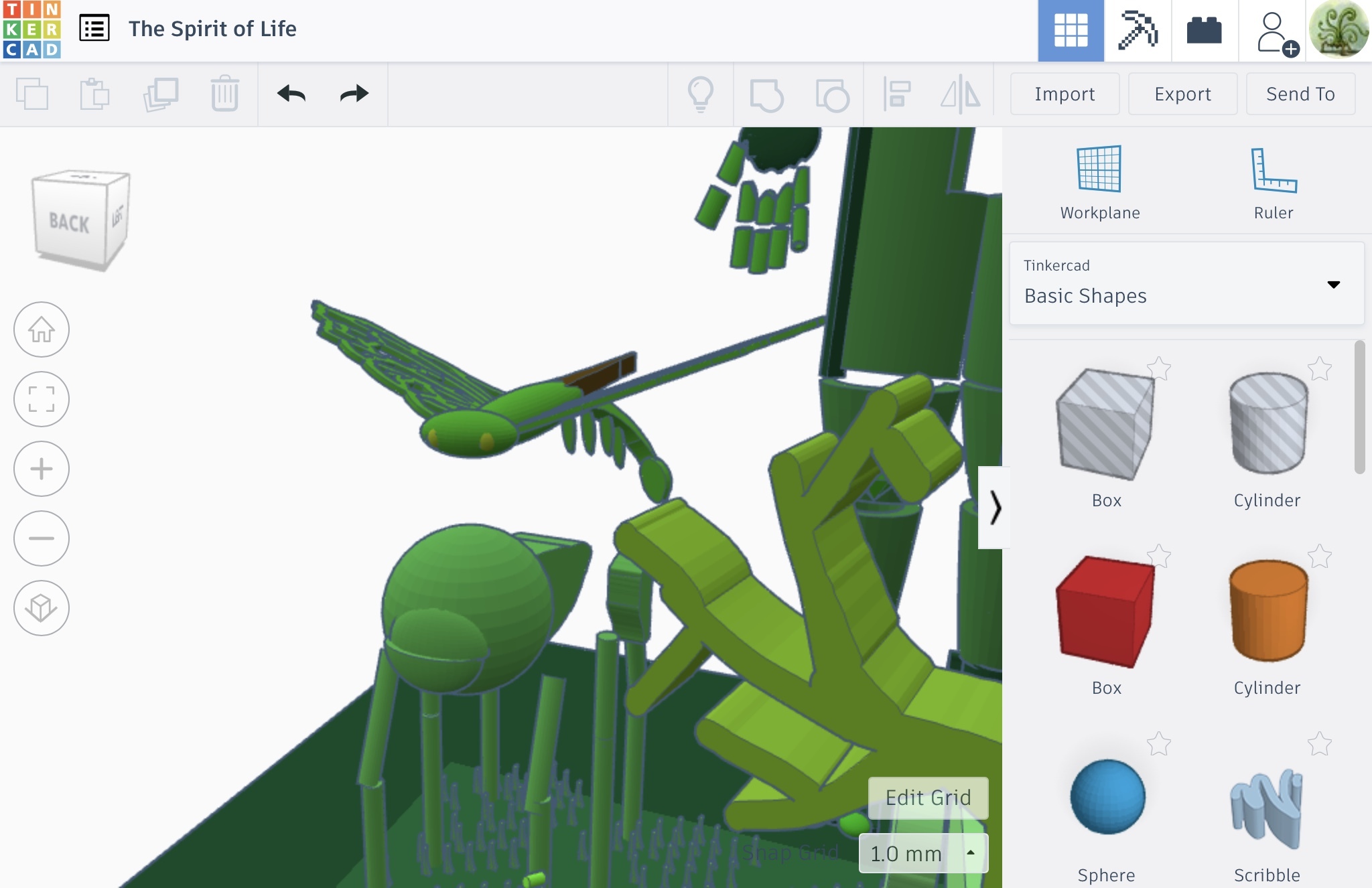Click the Export button
Viewport: 1372px width, 888px height.
[x=1182, y=94]
